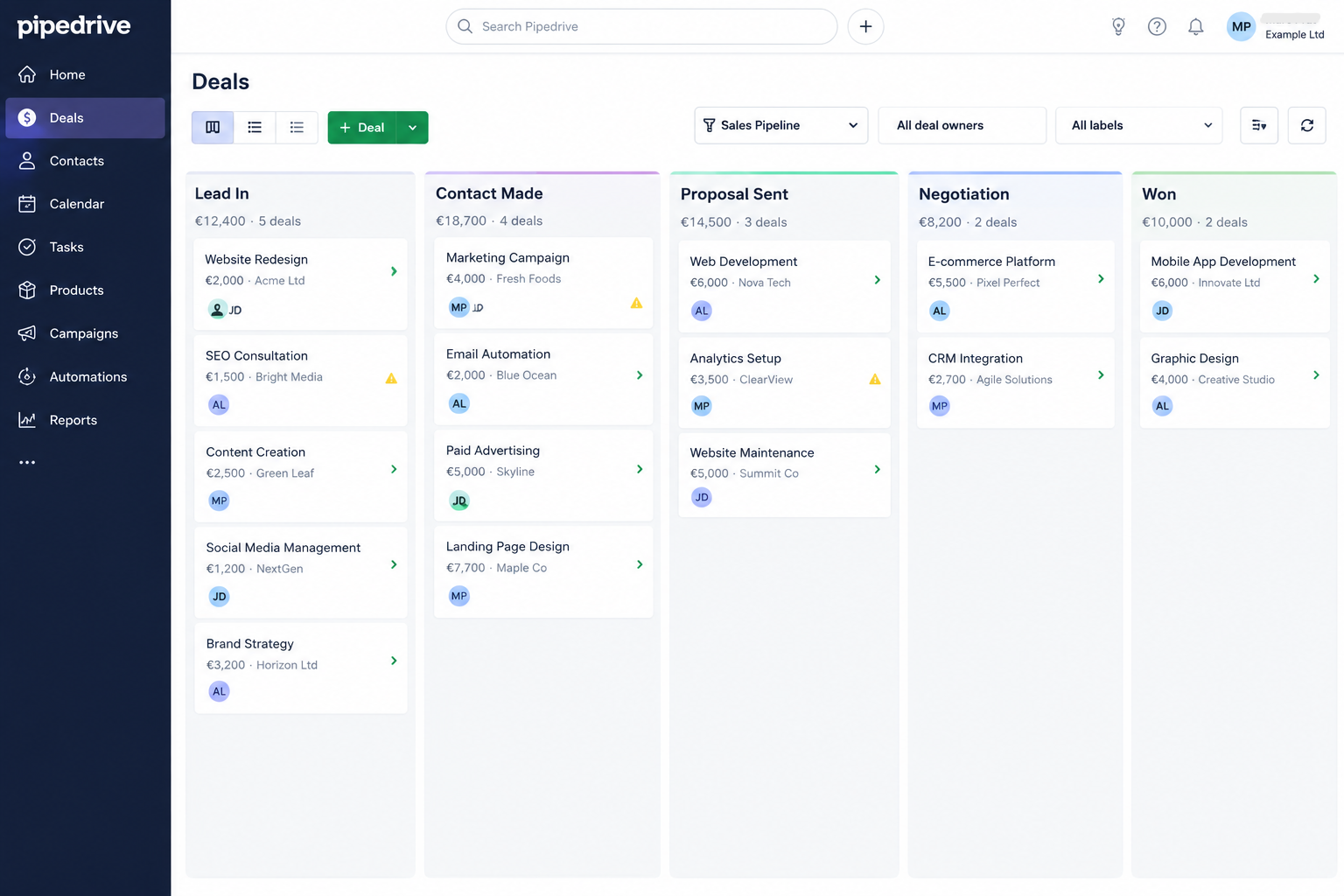Click the Example Ltd company name
Viewport: 1344px width, 896px height.
[x=1294, y=35]
